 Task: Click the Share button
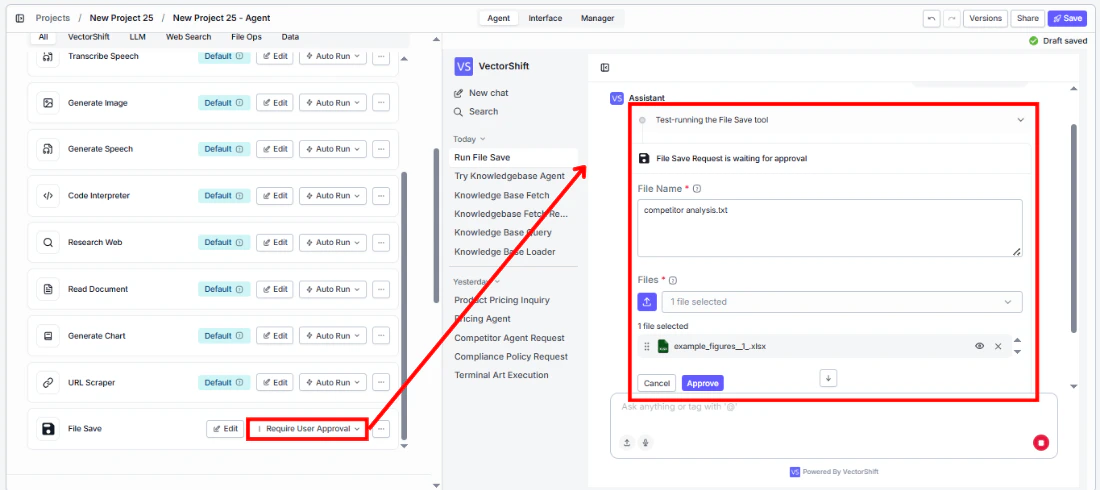(x=1028, y=18)
